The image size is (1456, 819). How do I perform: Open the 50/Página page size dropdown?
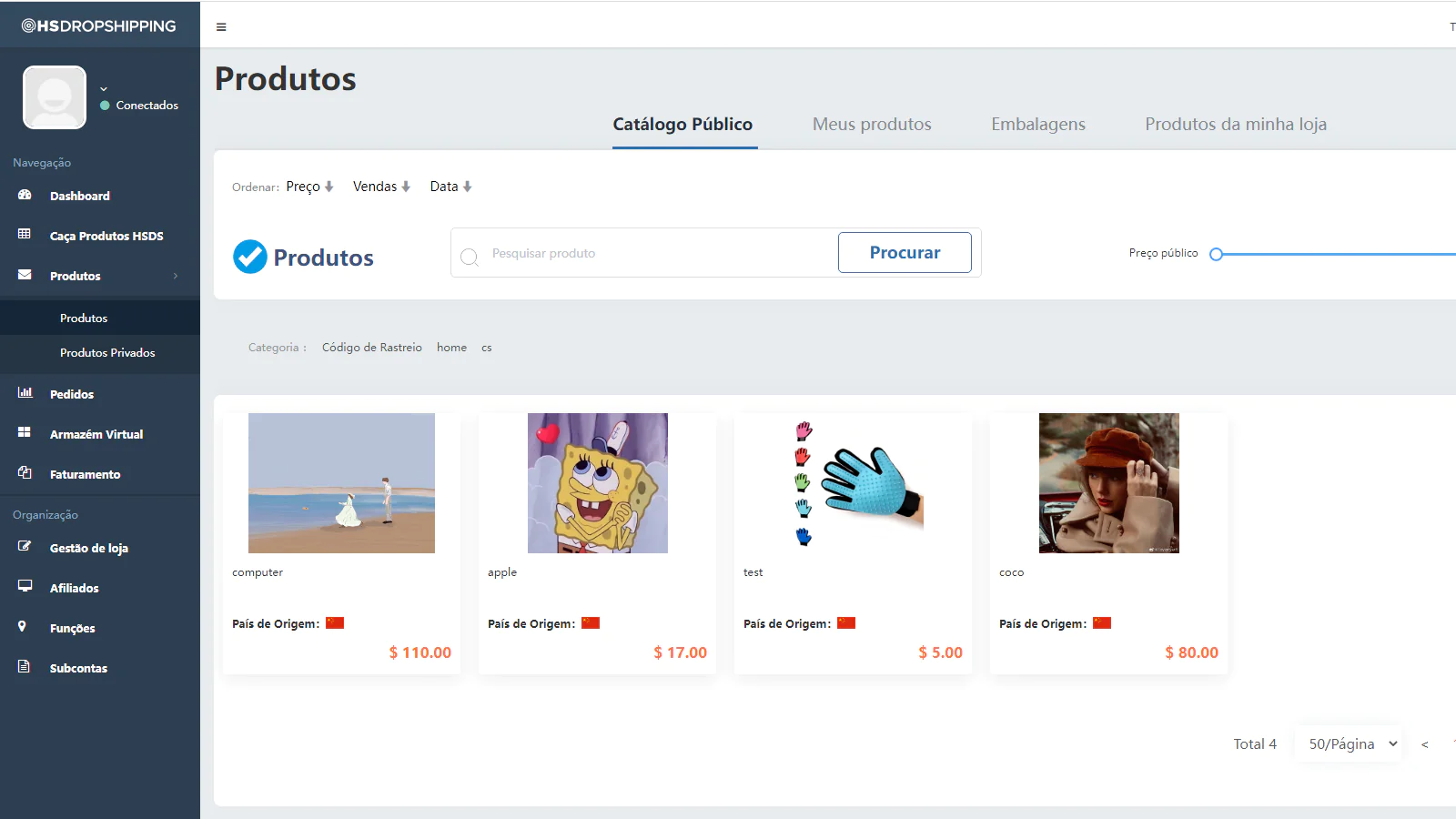click(1352, 743)
